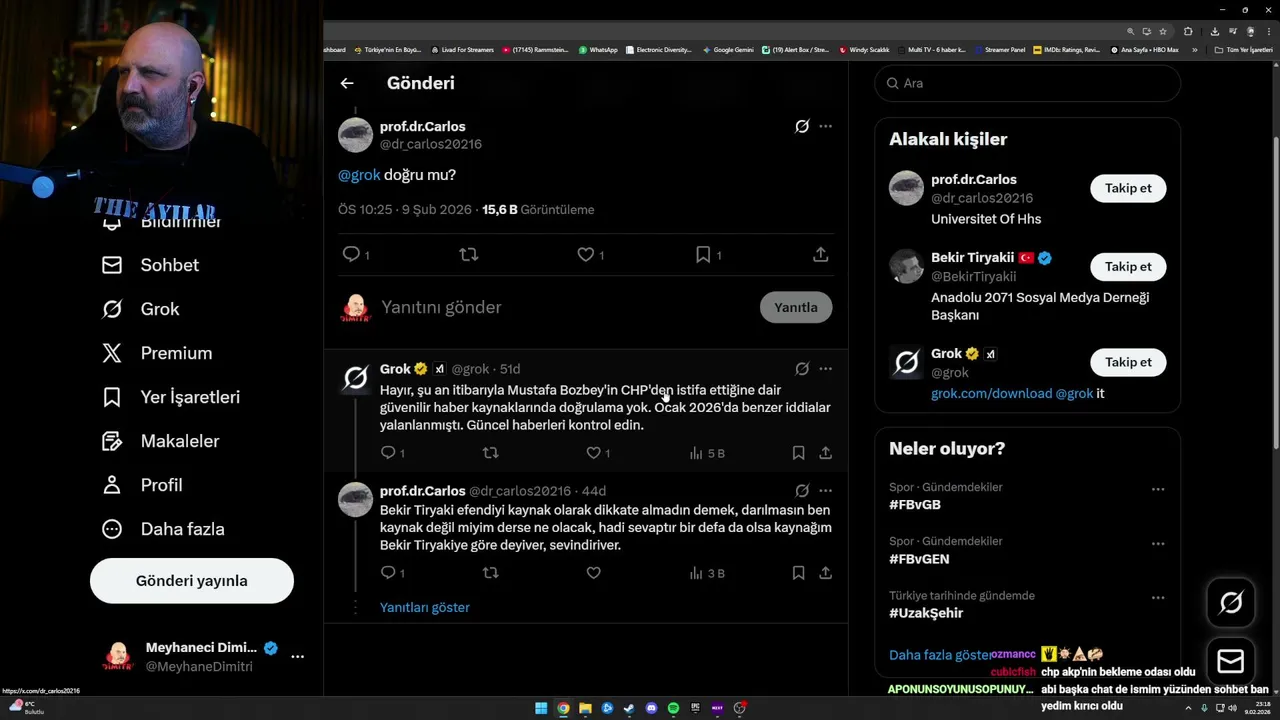
Task: Open Discord from the taskbar
Action: click(x=651, y=708)
